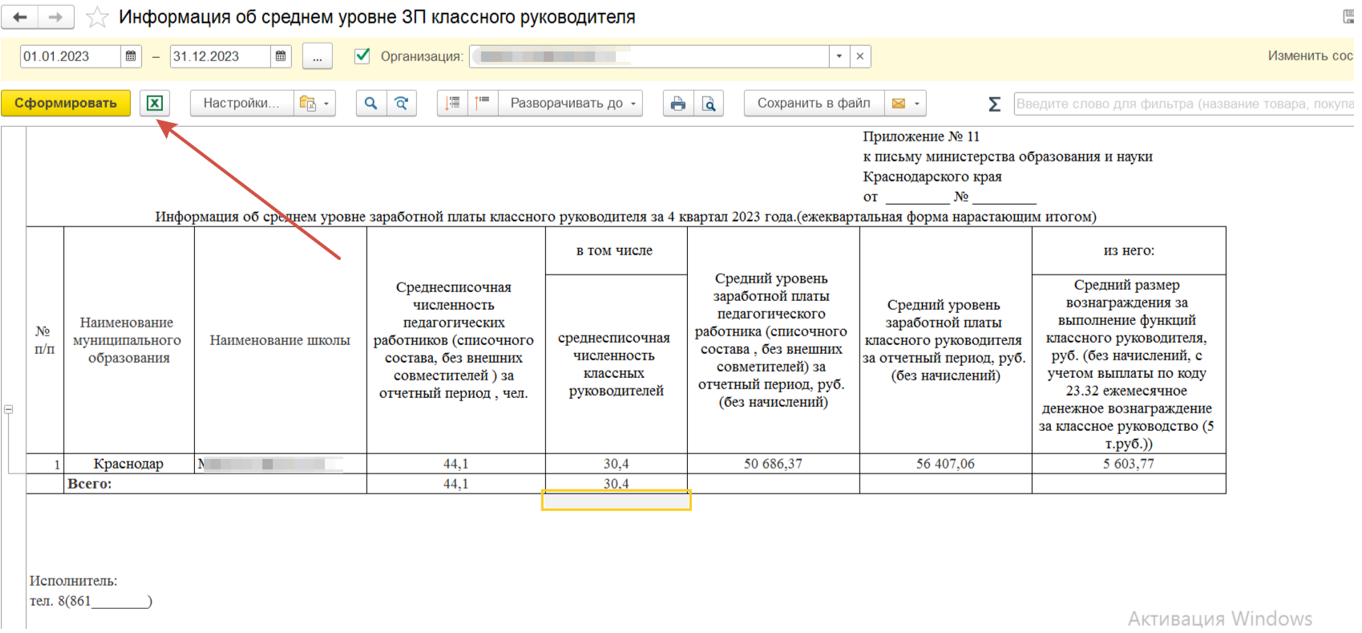Open the Организация dropdown list
Viewport: 1362px width, 633px height.
(839, 57)
